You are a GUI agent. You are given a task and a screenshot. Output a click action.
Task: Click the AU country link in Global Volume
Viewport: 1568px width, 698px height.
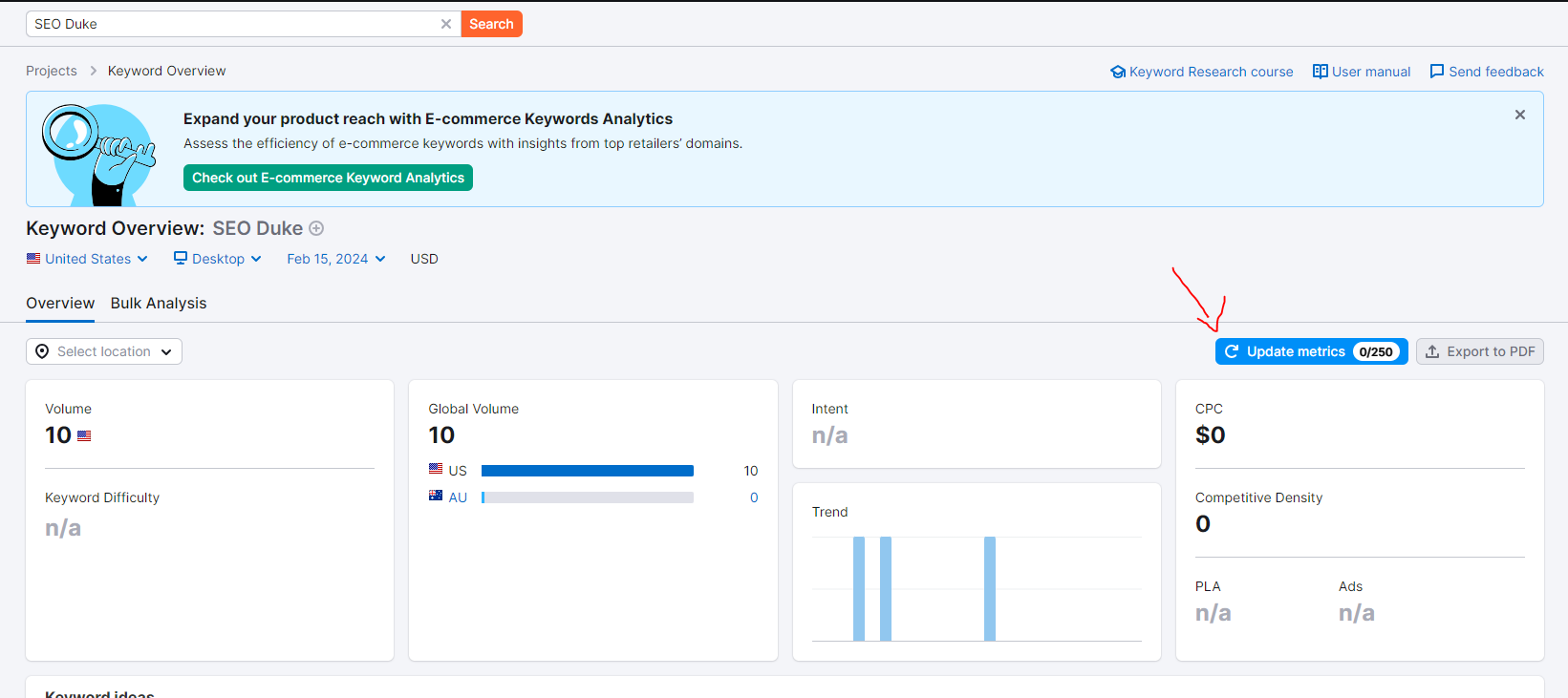click(458, 497)
